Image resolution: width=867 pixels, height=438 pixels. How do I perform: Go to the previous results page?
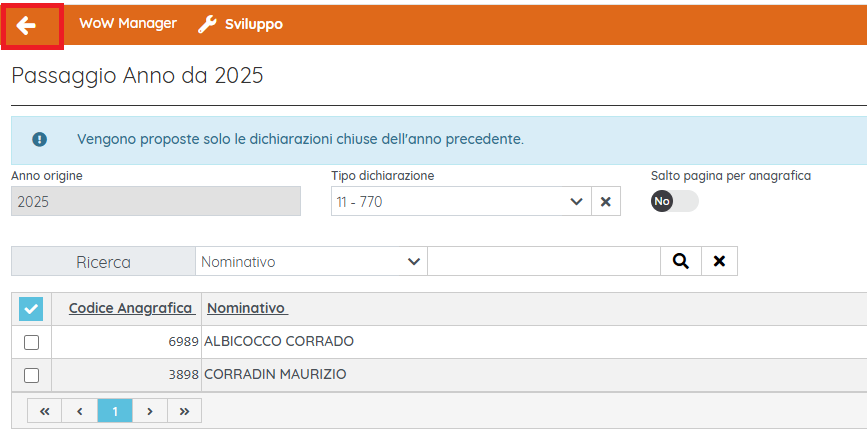pyautogui.click(x=79, y=411)
